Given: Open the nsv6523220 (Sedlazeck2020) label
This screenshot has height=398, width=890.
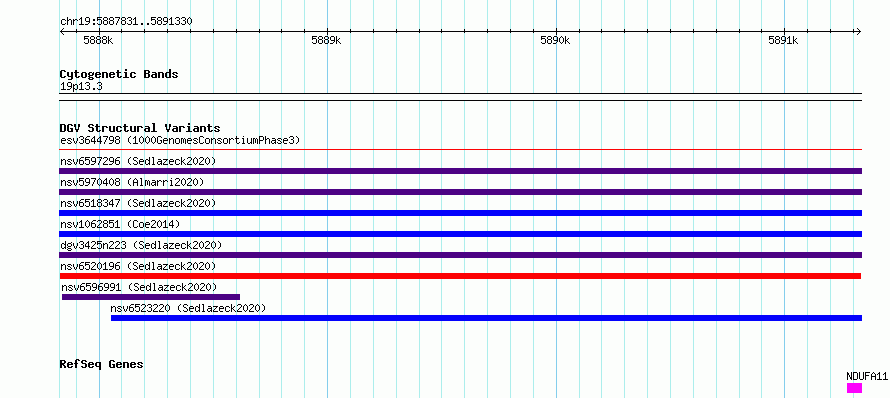Looking at the screenshot, I should 188,308.
